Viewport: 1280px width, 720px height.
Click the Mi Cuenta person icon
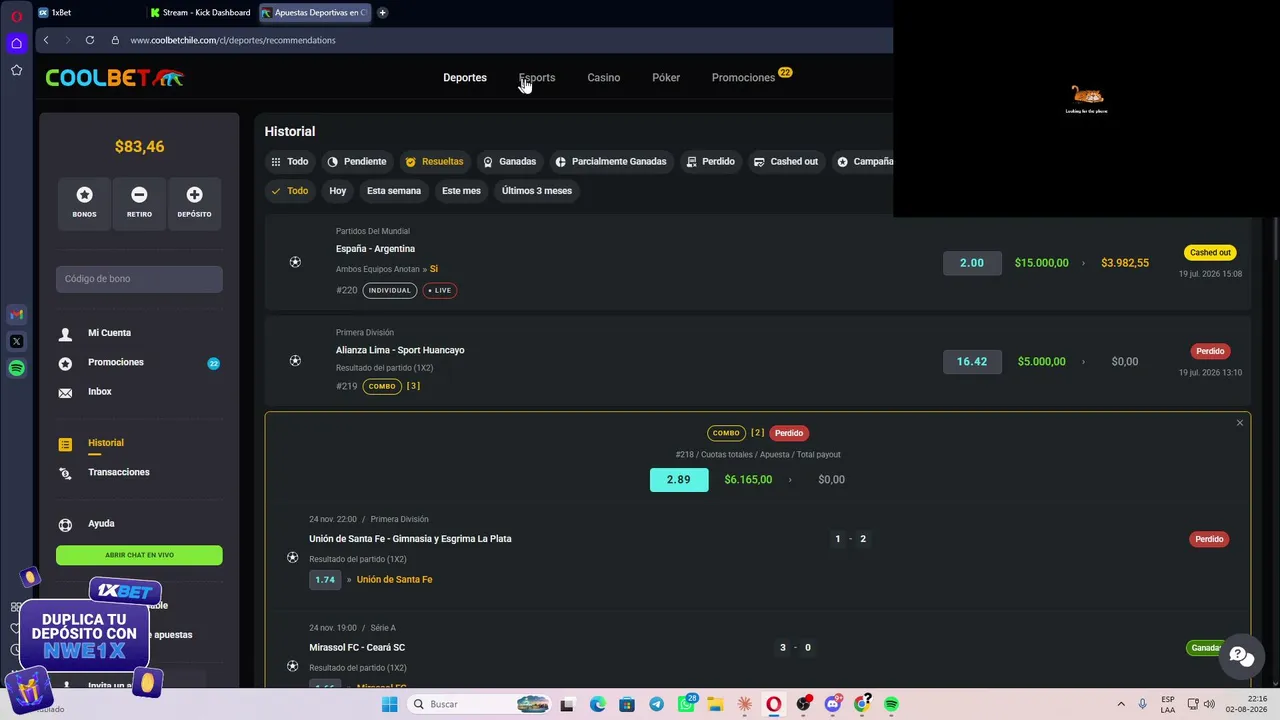point(65,334)
